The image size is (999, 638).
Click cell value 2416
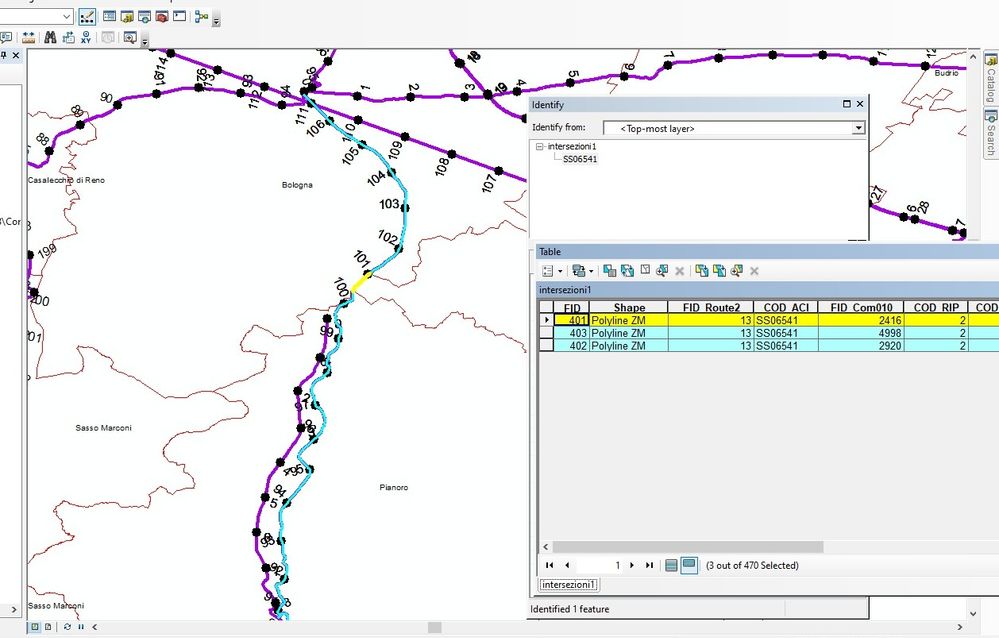click(x=861, y=320)
